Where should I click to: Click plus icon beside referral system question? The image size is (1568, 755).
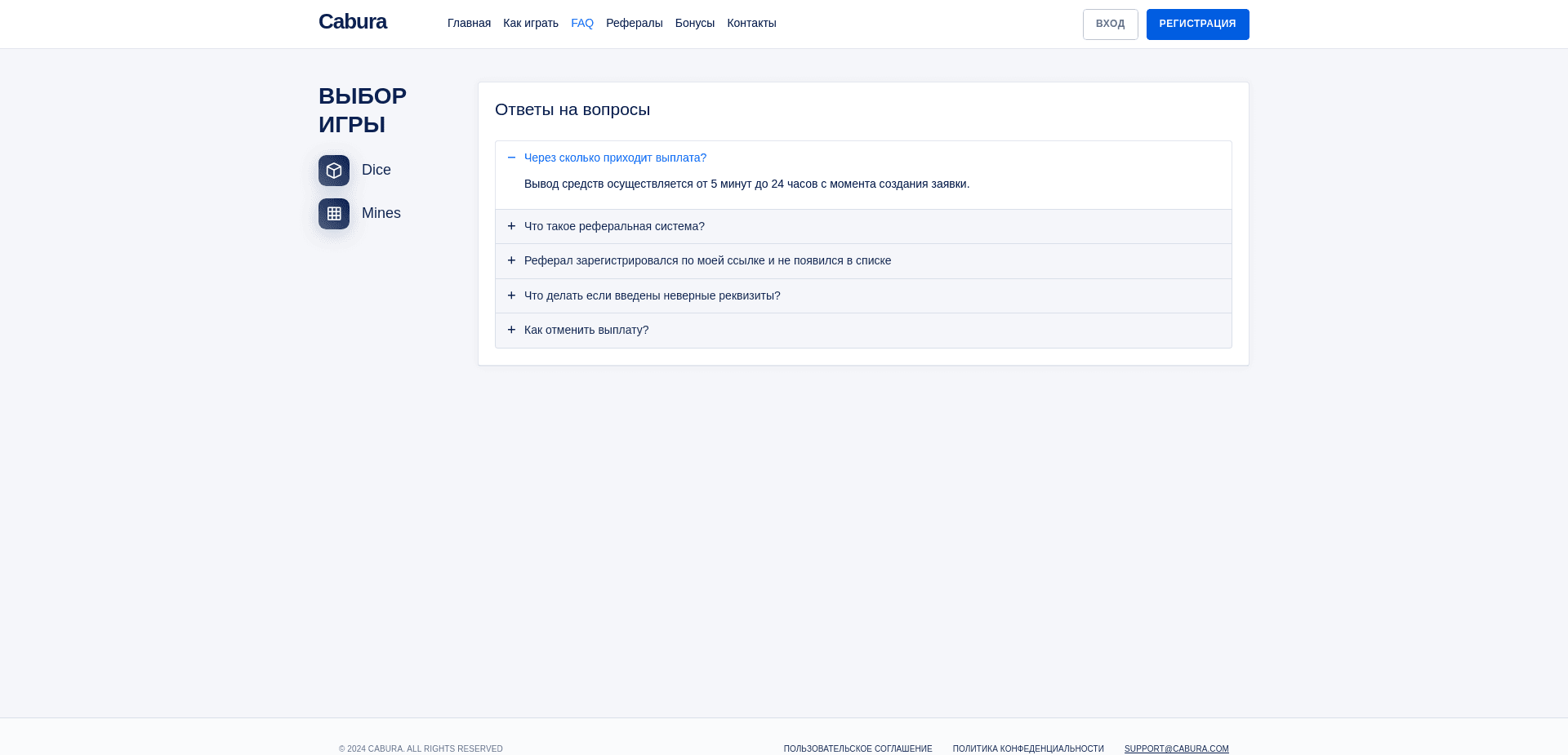click(x=511, y=226)
